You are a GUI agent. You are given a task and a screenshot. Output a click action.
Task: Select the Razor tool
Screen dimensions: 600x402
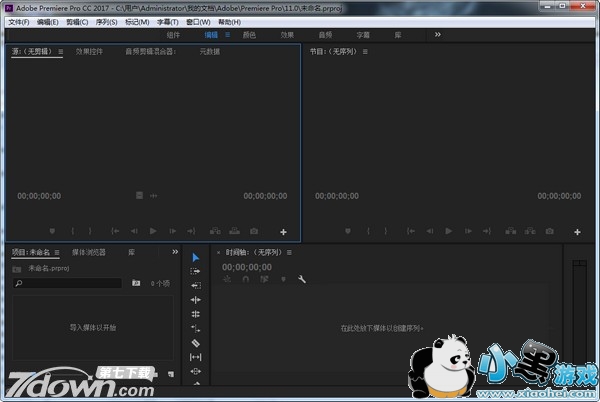pyautogui.click(x=196, y=328)
